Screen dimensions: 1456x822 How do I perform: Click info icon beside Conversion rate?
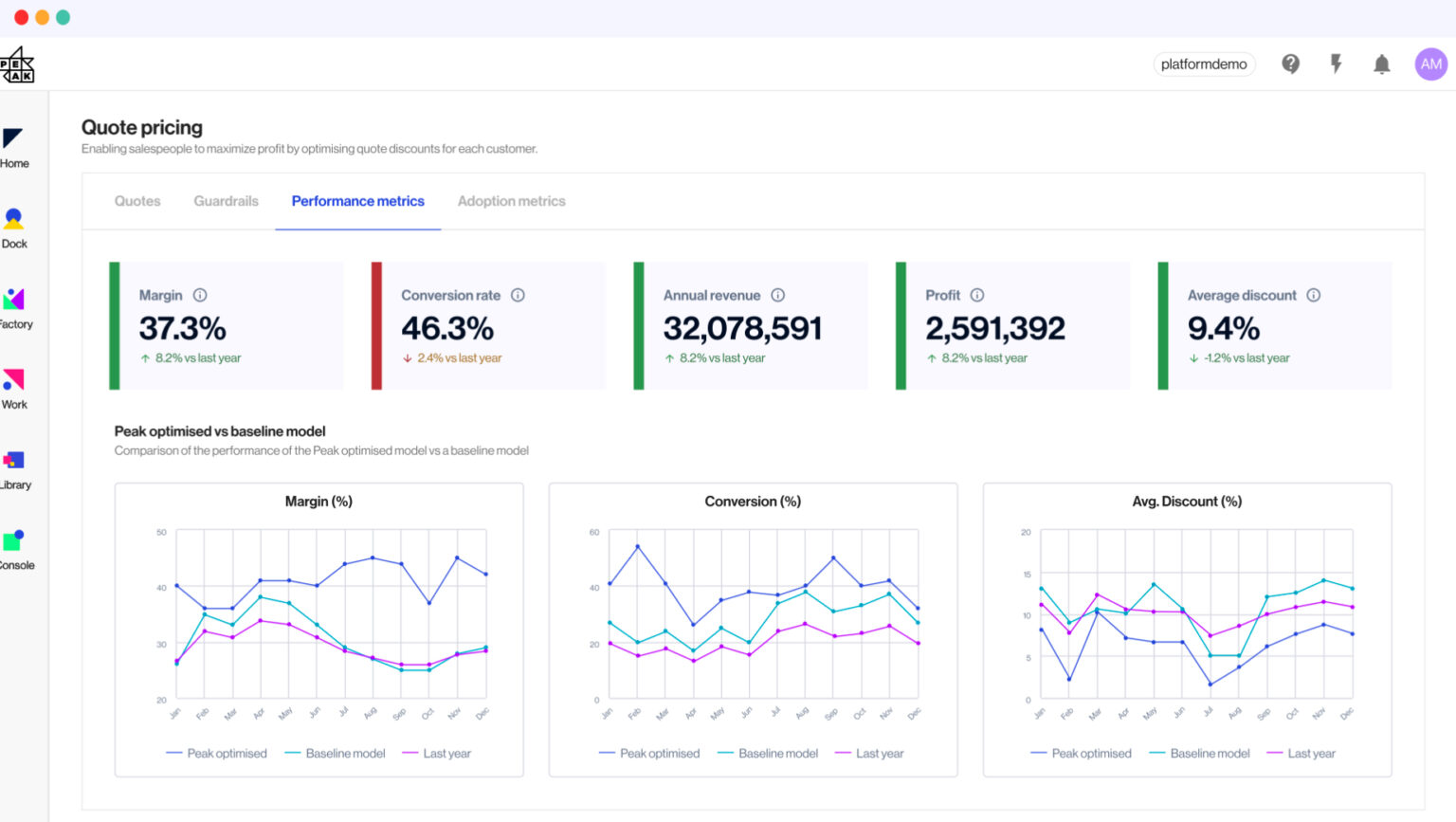tap(518, 295)
